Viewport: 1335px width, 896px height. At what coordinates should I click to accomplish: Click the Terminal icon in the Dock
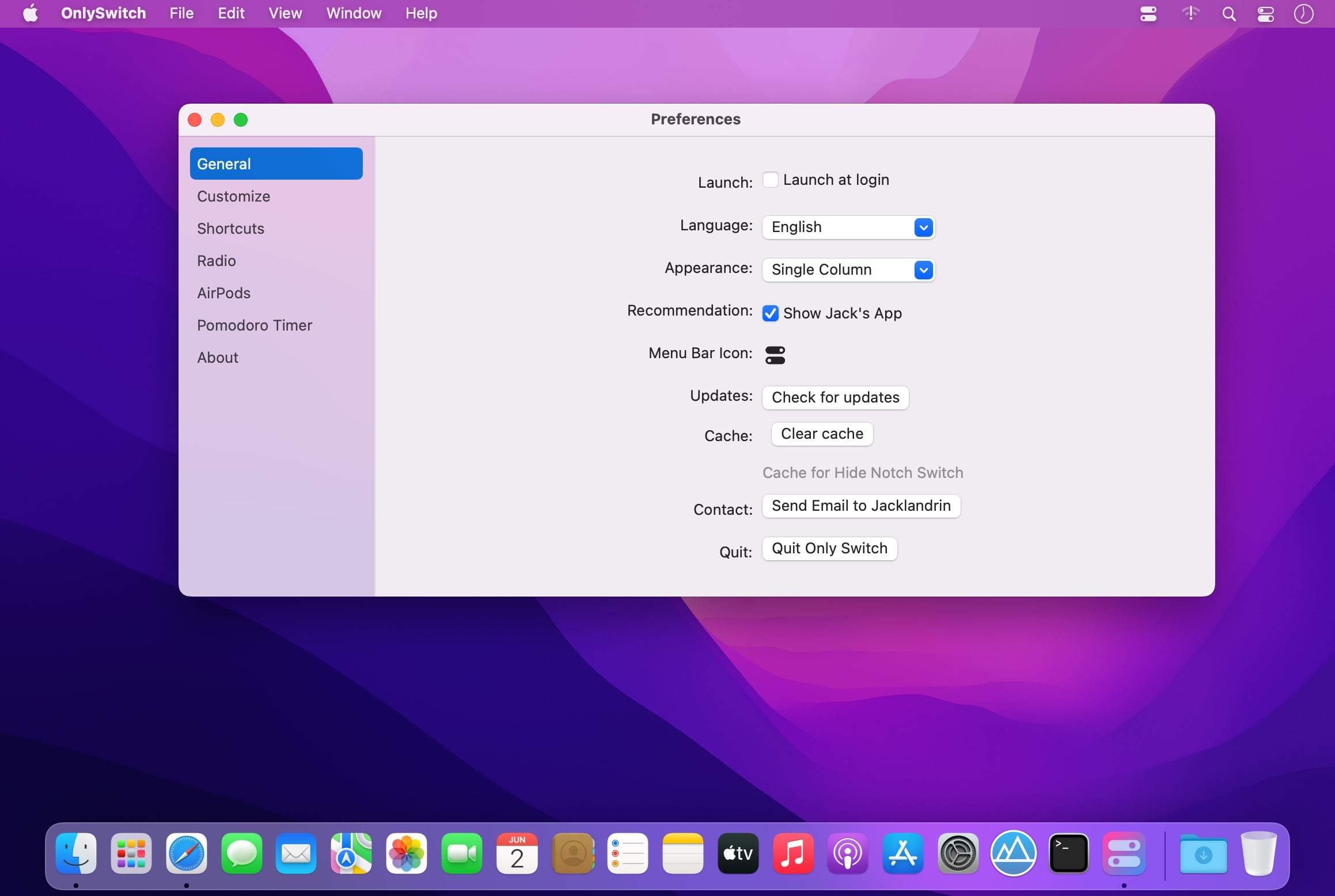(1069, 854)
